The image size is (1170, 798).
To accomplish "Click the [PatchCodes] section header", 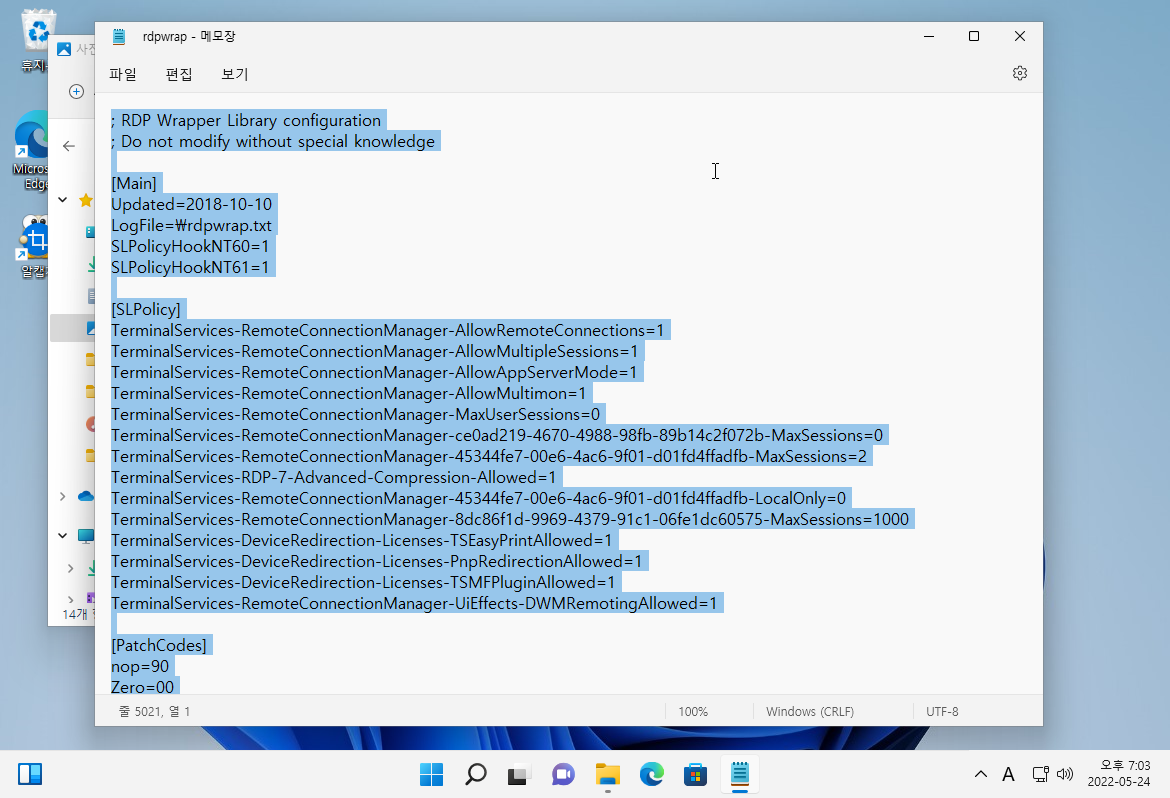I will tap(159, 645).
